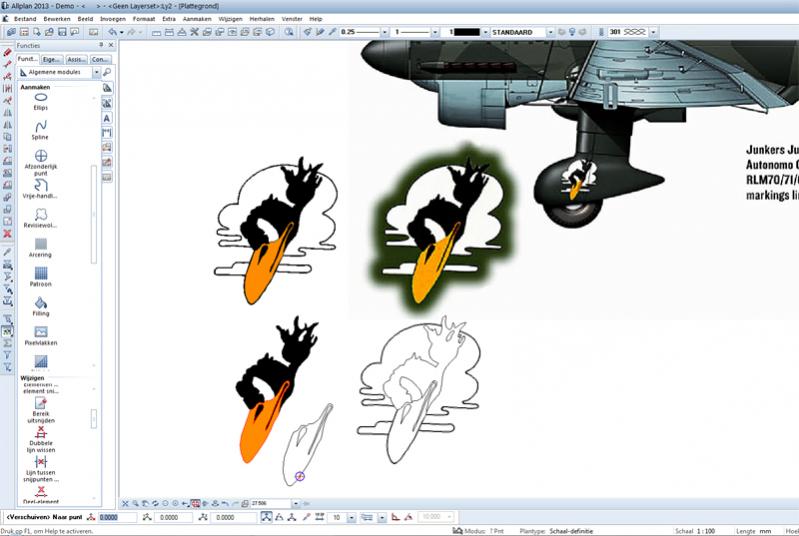Image resolution: width=799 pixels, height=536 pixels.
Task: Click the Undo arrow in top toolbar
Action: [x=112, y=32]
